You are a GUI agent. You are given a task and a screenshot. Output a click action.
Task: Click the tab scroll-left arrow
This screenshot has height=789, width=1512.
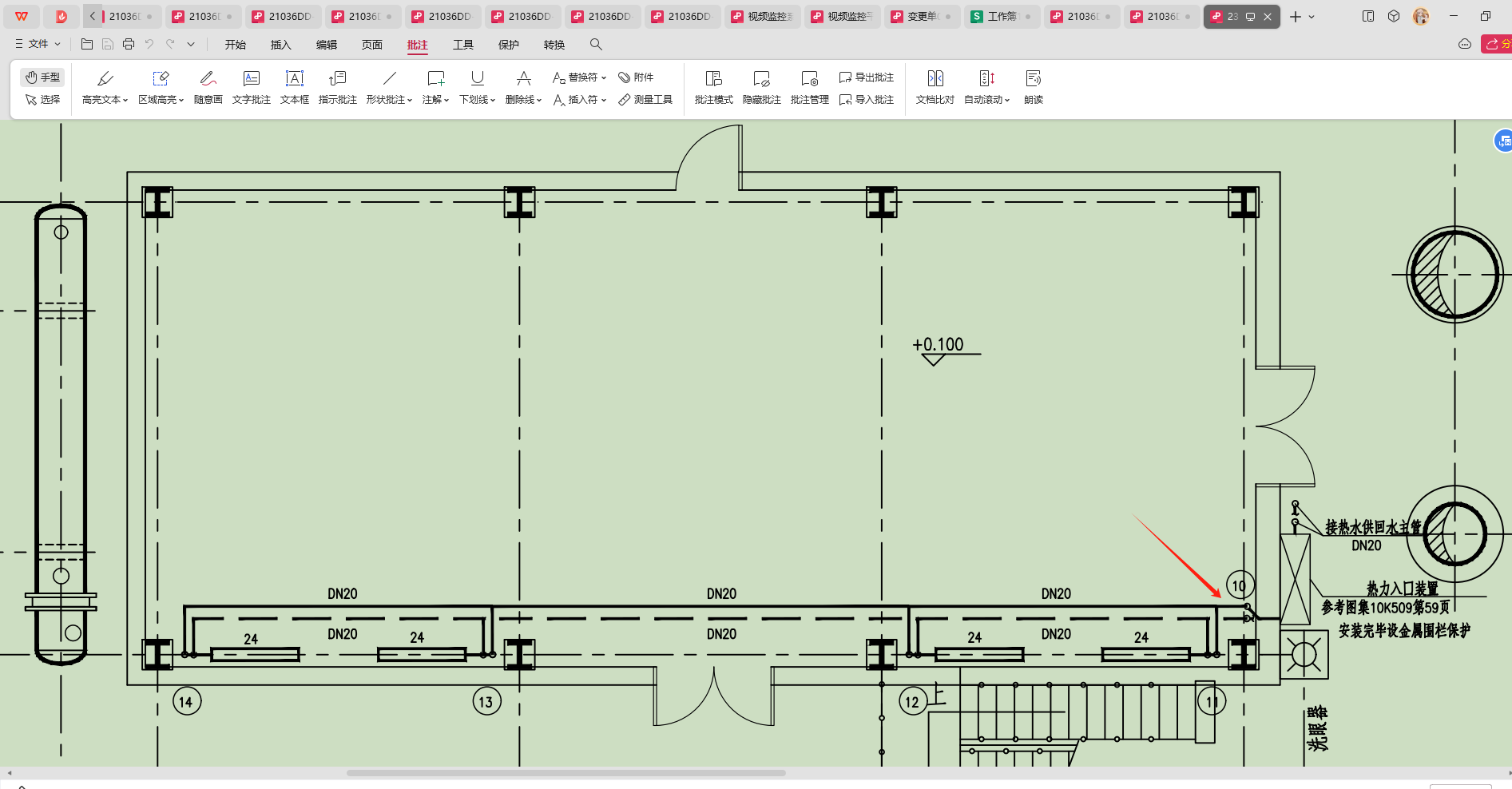(x=93, y=16)
